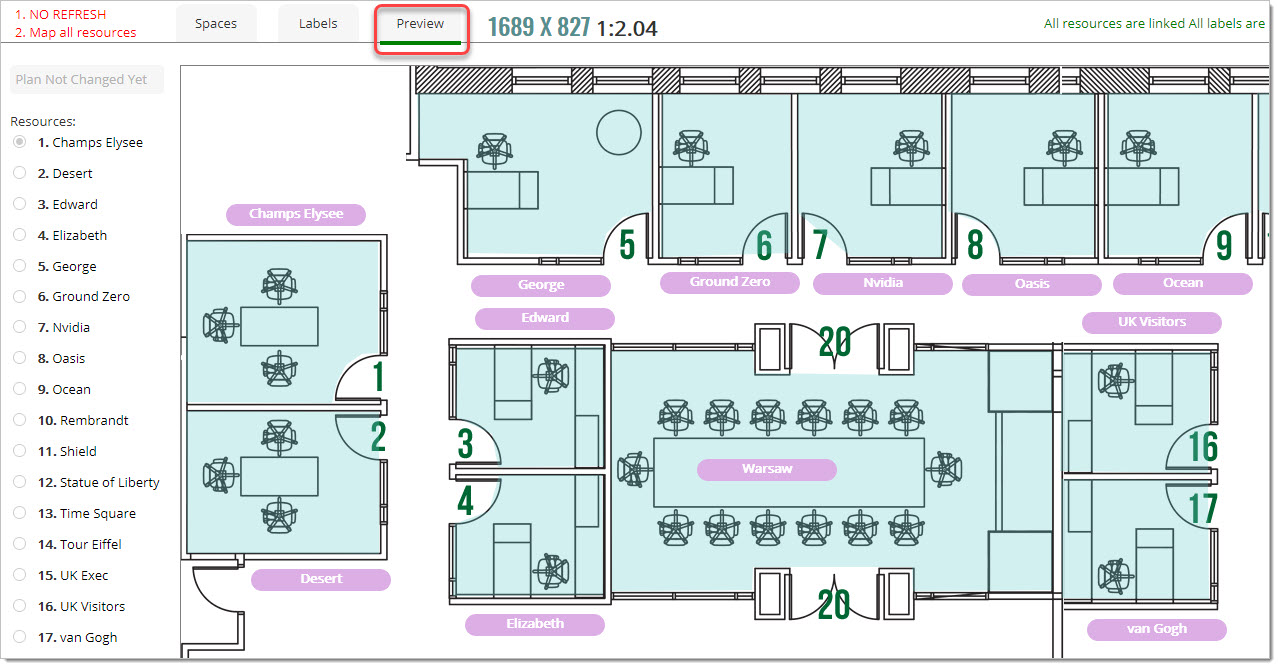Open the Labels tab
Viewport: 1278px width, 667px height.
(318, 24)
